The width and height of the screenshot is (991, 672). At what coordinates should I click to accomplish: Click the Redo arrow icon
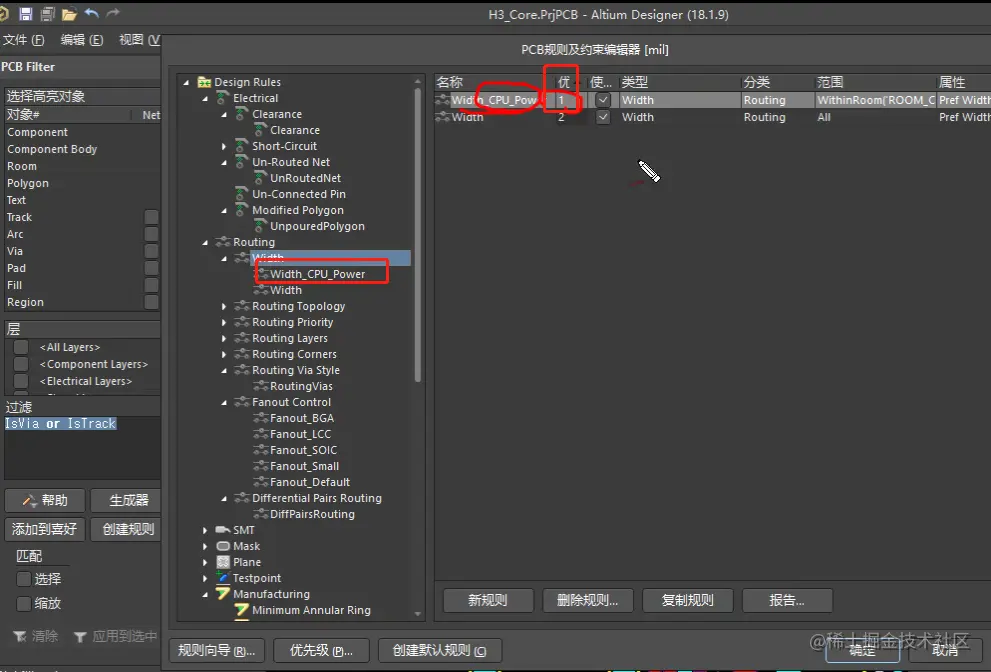tap(112, 13)
